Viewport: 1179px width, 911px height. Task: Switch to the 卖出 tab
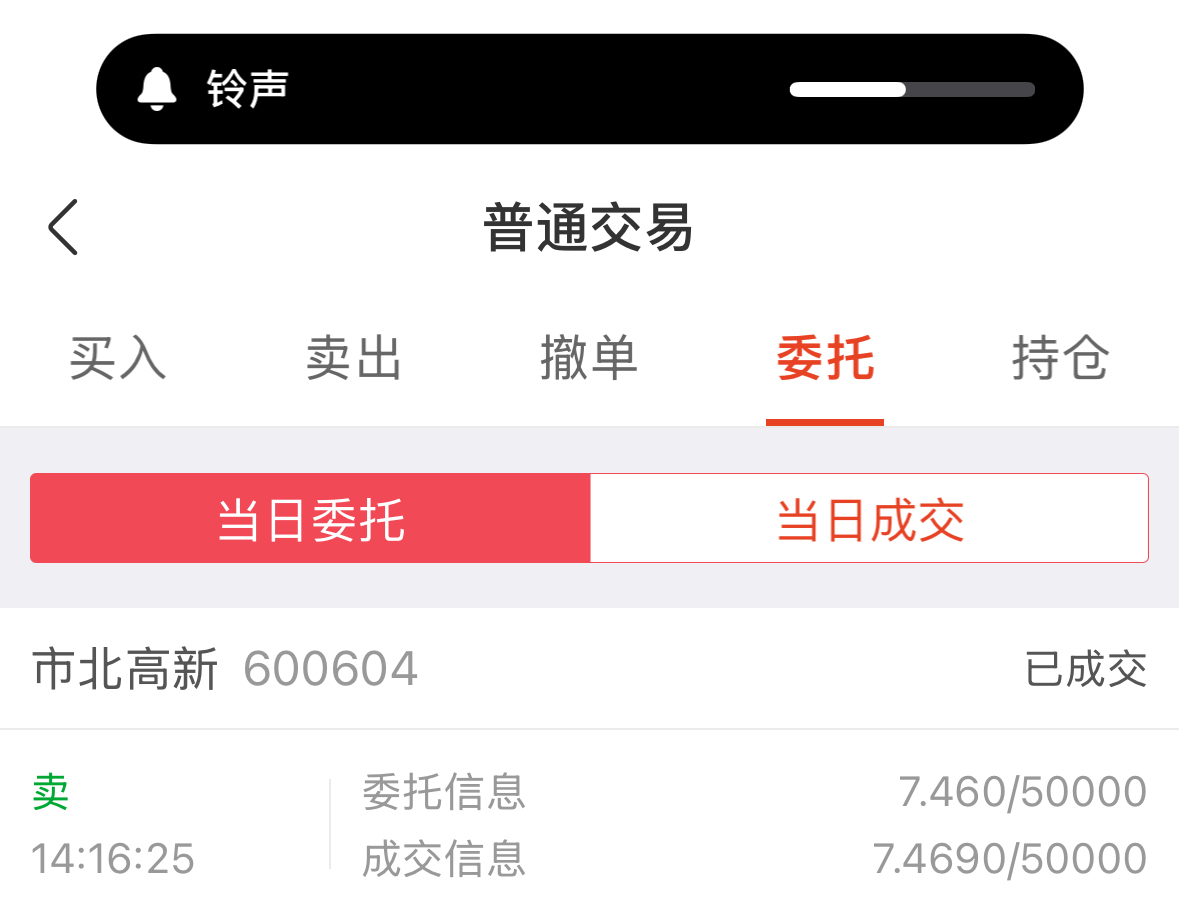tap(353, 358)
